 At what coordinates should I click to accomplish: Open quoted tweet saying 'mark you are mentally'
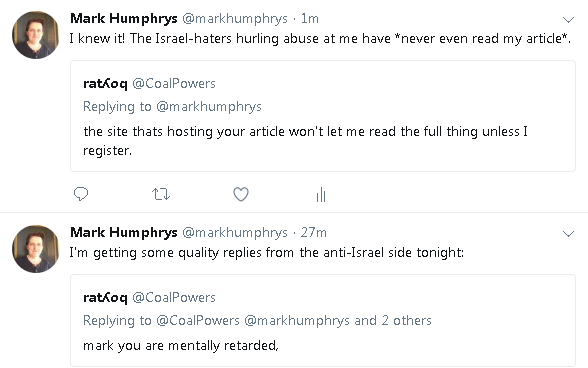point(323,321)
